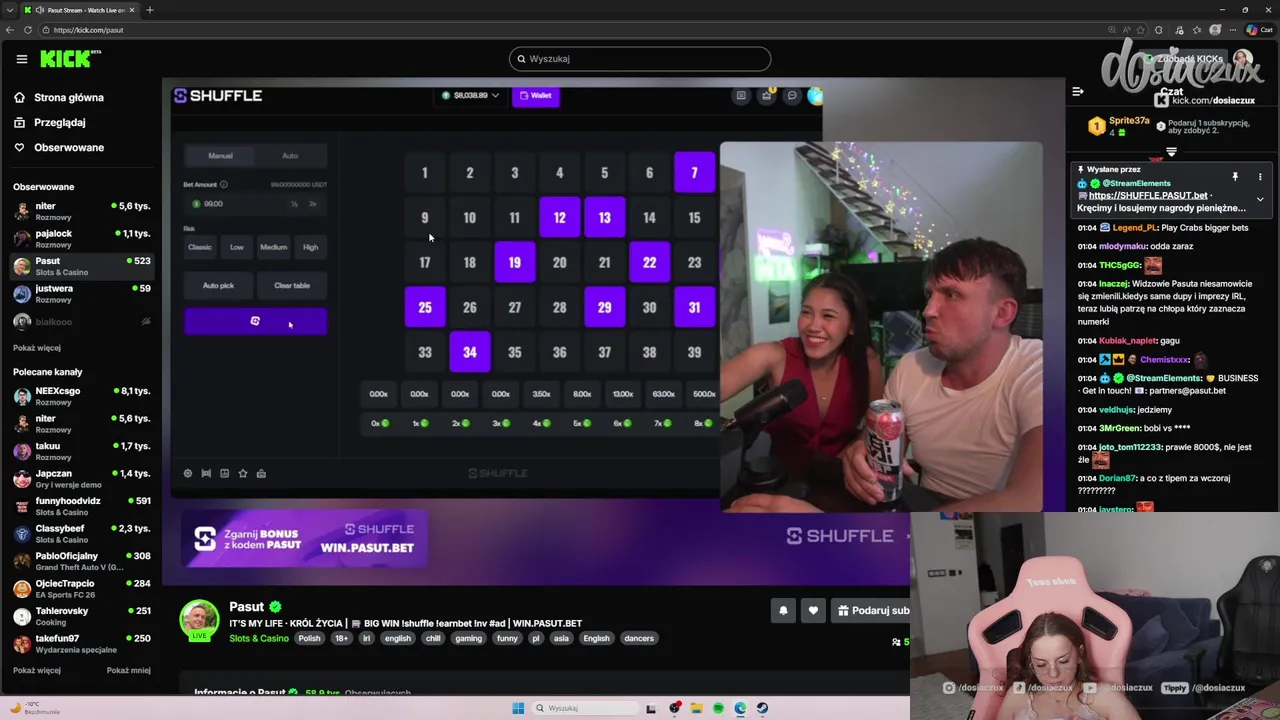This screenshot has width=1280, height=720.
Task: Open NEEXcsgo recommended channel
Action: point(80,396)
